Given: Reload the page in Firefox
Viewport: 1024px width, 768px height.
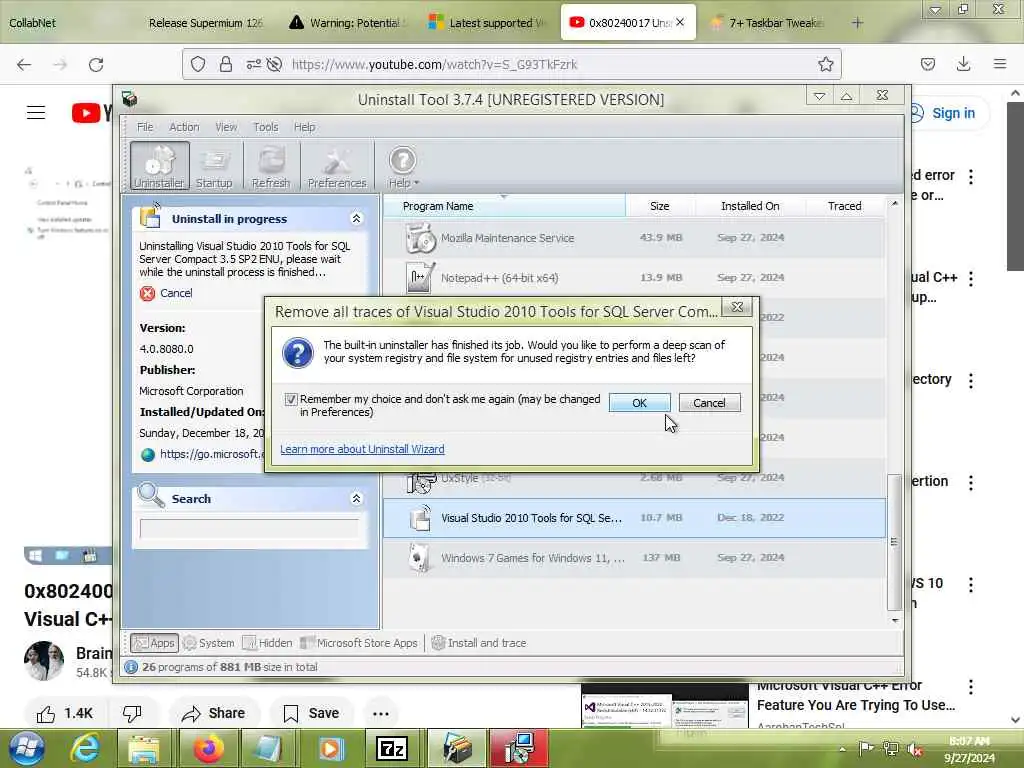Looking at the screenshot, I should coord(96,65).
